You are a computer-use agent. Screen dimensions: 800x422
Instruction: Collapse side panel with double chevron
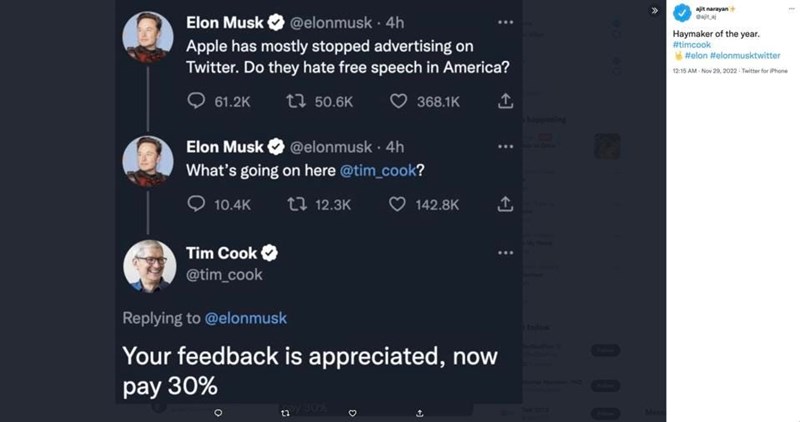point(655,10)
